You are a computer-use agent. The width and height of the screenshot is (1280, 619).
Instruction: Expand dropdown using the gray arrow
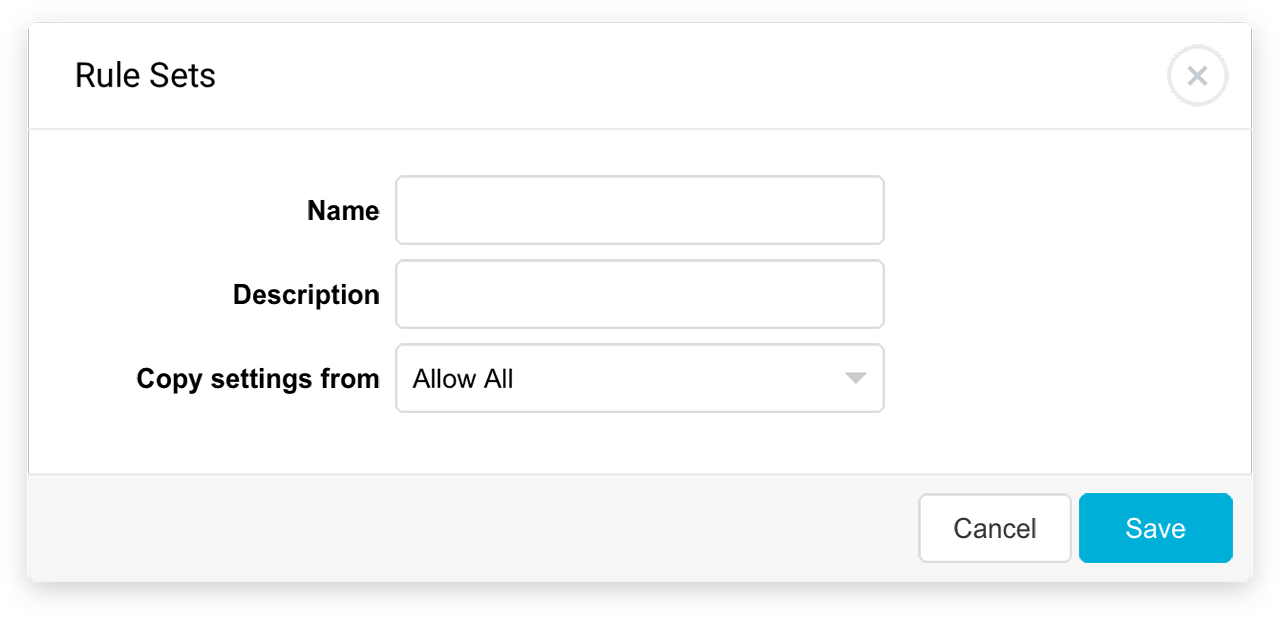click(x=855, y=378)
